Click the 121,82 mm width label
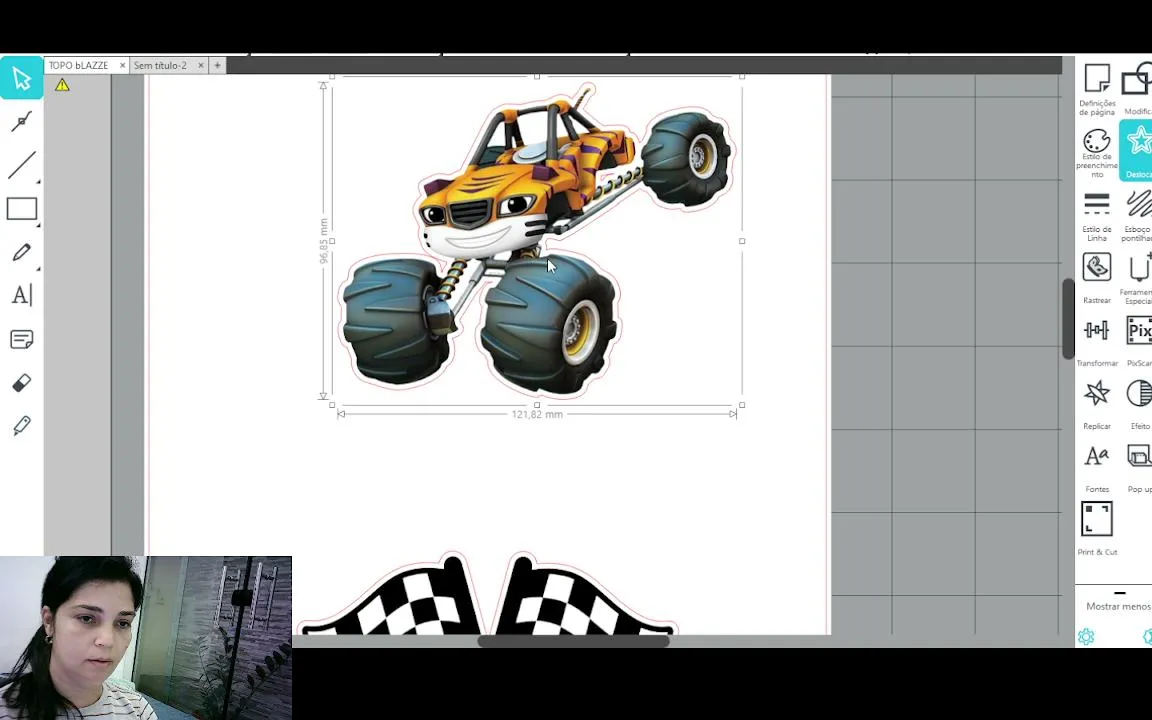Image resolution: width=1152 pixels, height=720 pixels. (x=537, y=414)
